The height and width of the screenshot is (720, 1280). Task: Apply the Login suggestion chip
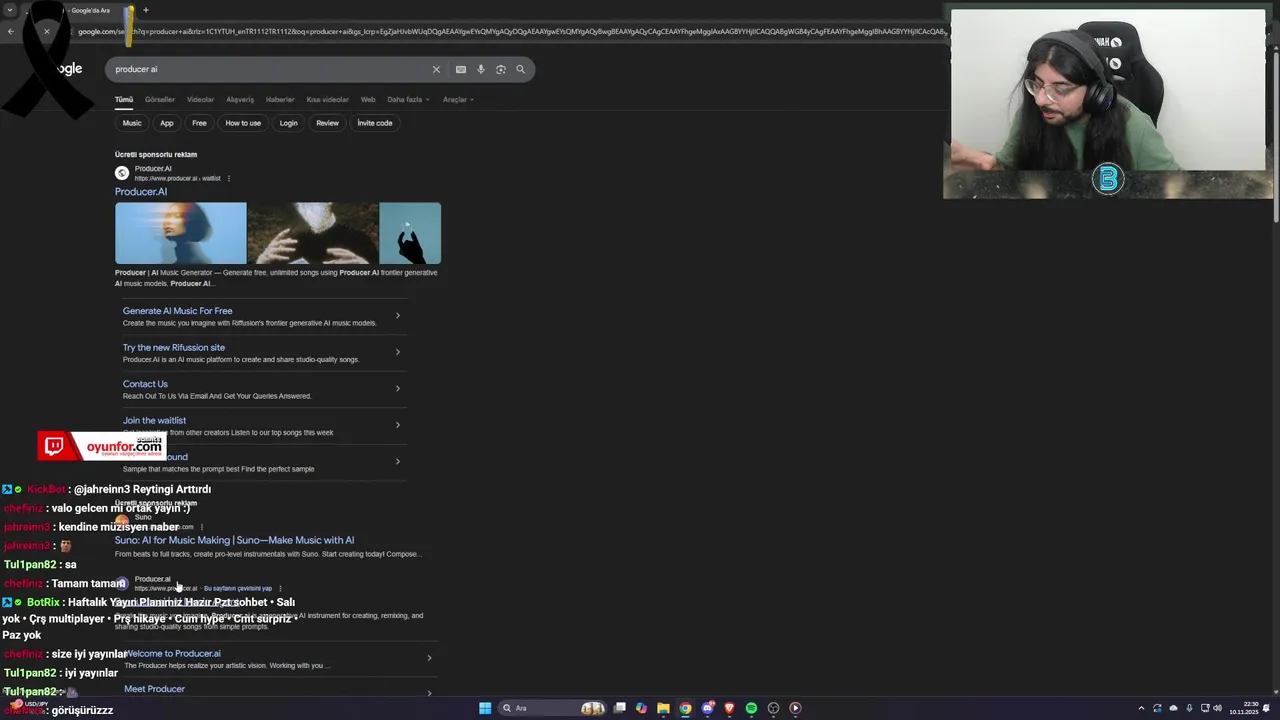pyautogui.click(x=288, y=123)
